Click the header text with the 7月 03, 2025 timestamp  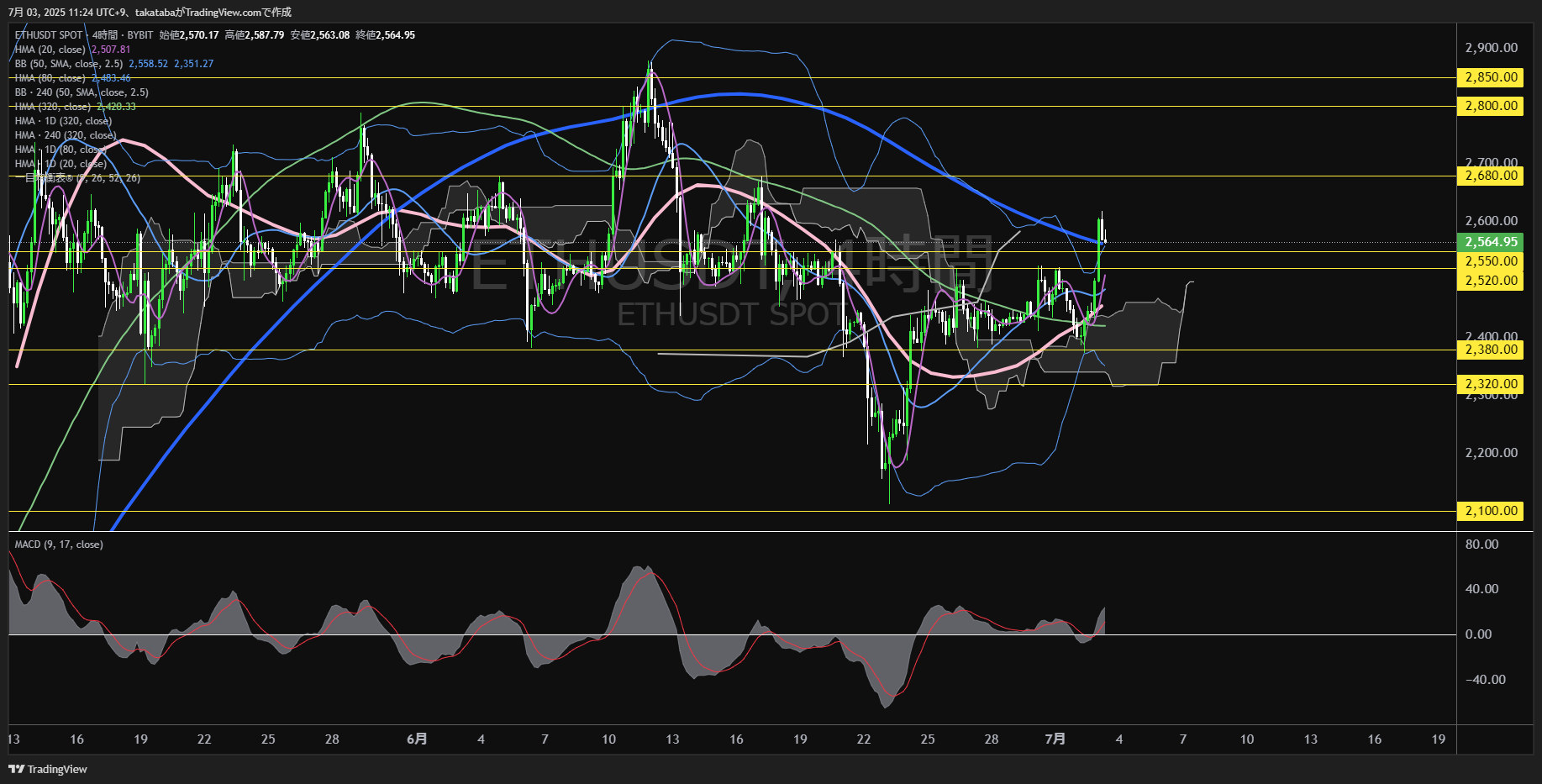pos(150,12)
